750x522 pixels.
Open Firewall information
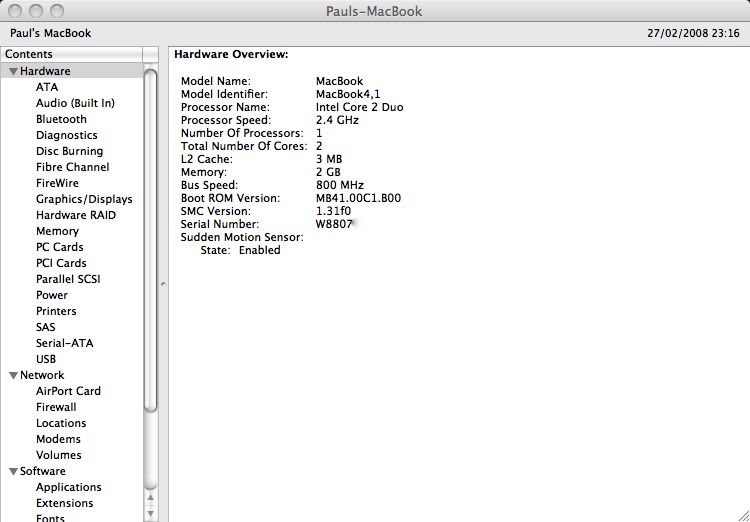click(x=56, y=407)
